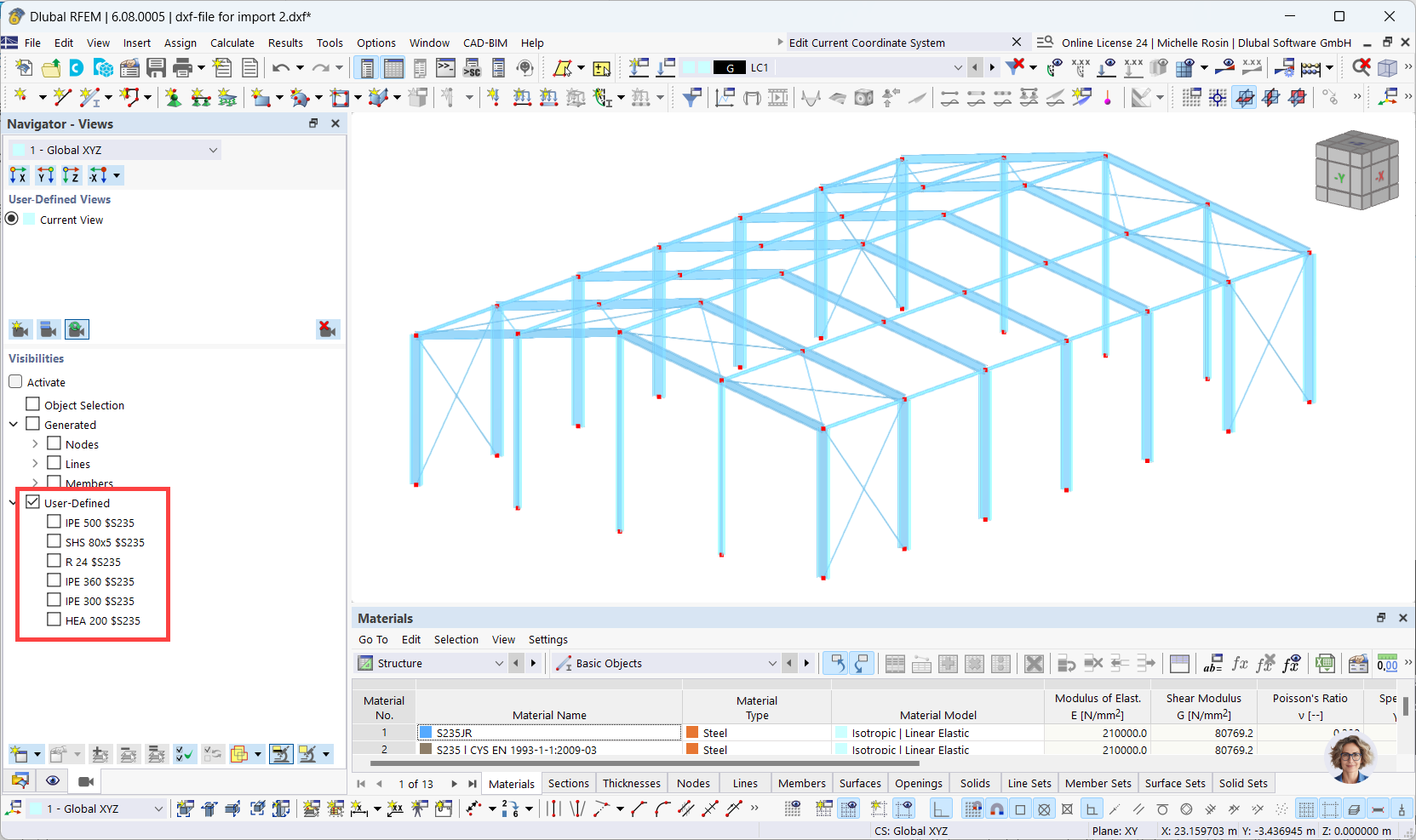This screenshot has height=840, width=1416.
Task: Click the wireframe cube display icon
Action: point(1388,67)
